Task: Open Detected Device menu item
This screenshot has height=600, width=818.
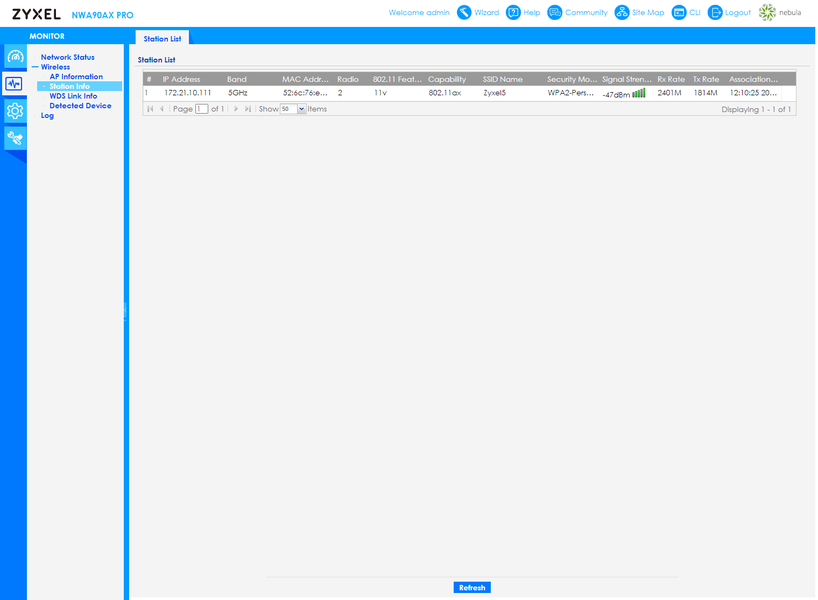Action: (80, 106)
